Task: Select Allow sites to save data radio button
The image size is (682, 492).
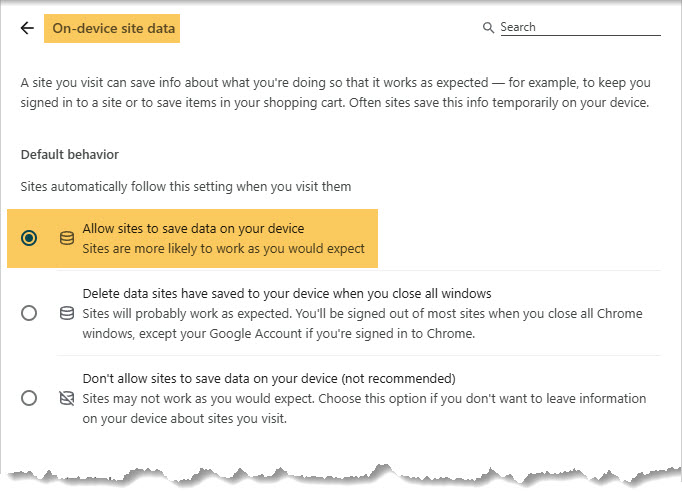Action: point(29,238)
